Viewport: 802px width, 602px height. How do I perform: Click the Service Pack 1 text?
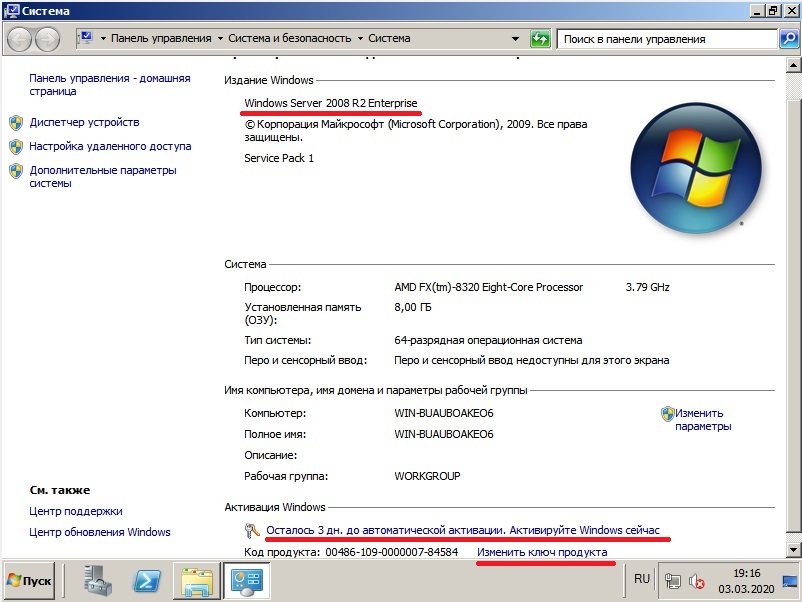point(279,158)
